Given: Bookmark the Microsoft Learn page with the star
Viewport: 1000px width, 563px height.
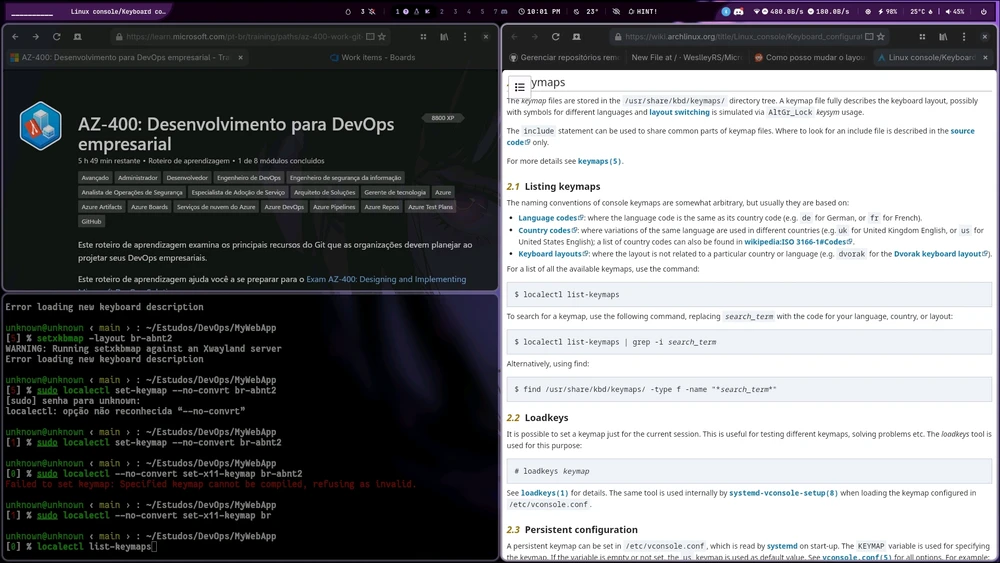Looking at the screenshot, I should tap(381, 37).
